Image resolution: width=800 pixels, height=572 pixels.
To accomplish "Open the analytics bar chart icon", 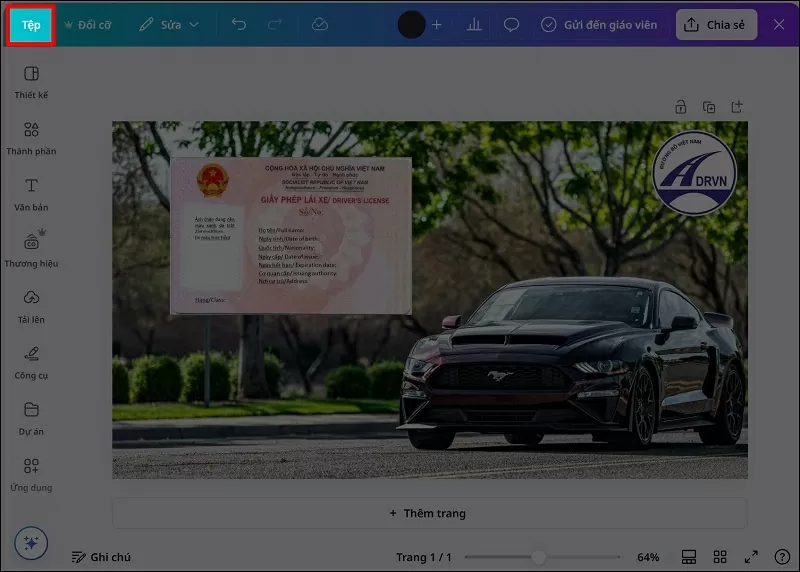I will pyautogui.click(x=474, y=25).
